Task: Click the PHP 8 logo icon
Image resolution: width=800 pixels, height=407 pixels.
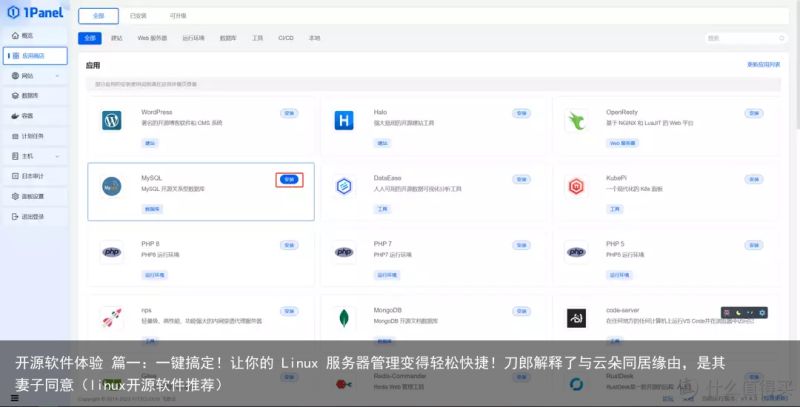Action: [112, 252]
